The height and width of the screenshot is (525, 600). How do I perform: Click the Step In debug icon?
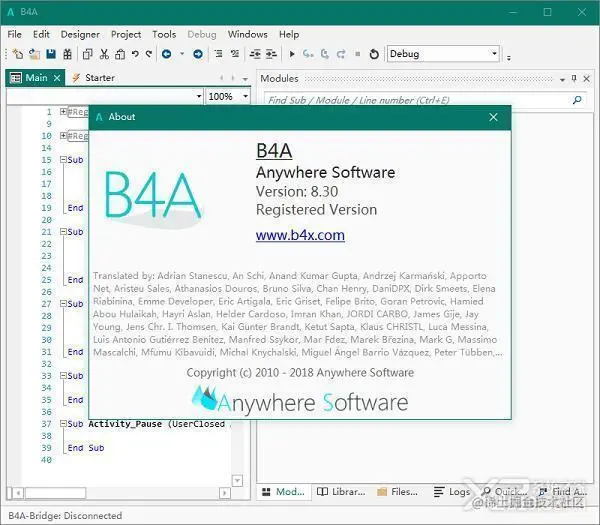tap(308, 54)
